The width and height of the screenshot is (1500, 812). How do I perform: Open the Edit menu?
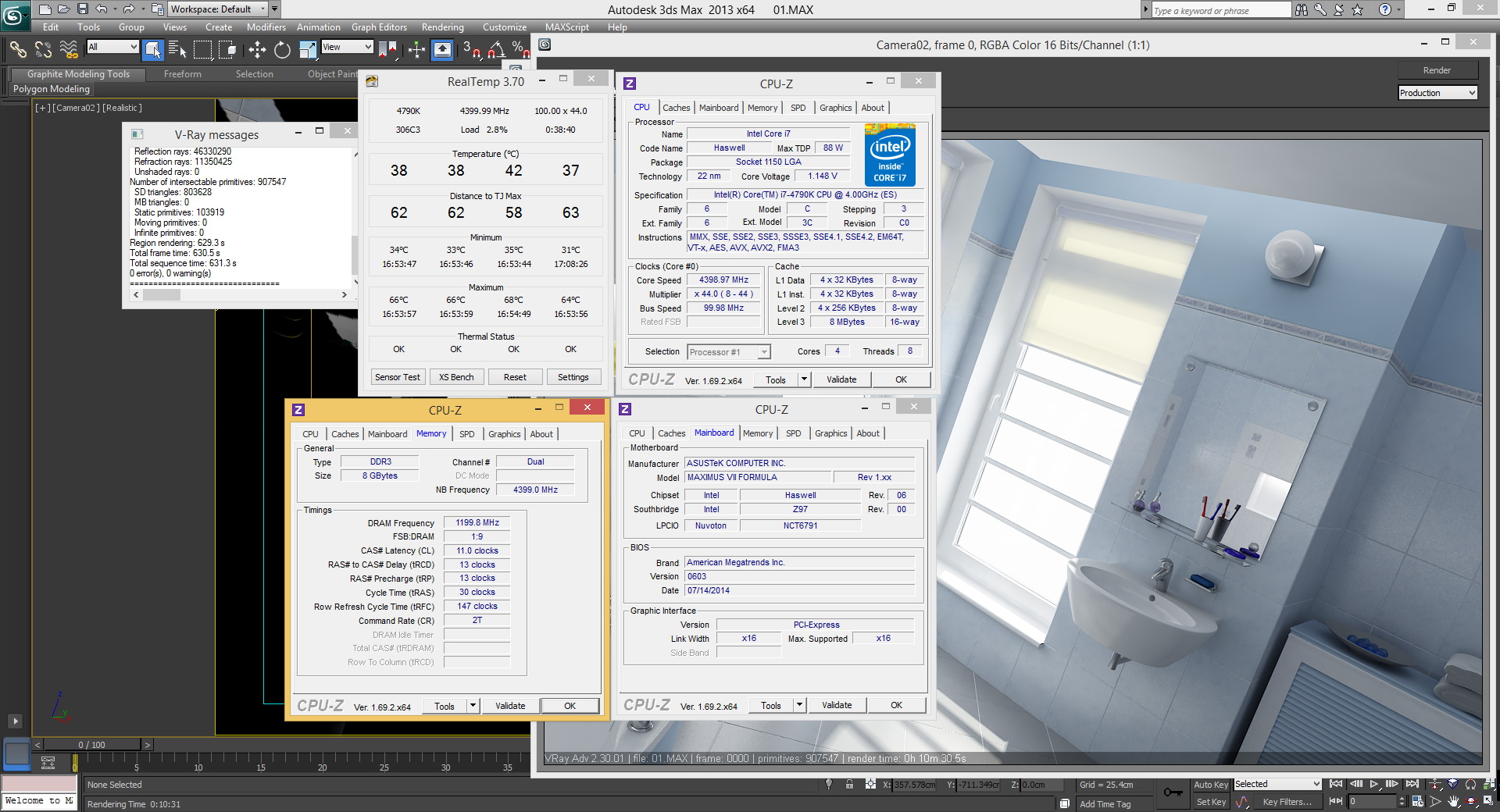[51, 27]
